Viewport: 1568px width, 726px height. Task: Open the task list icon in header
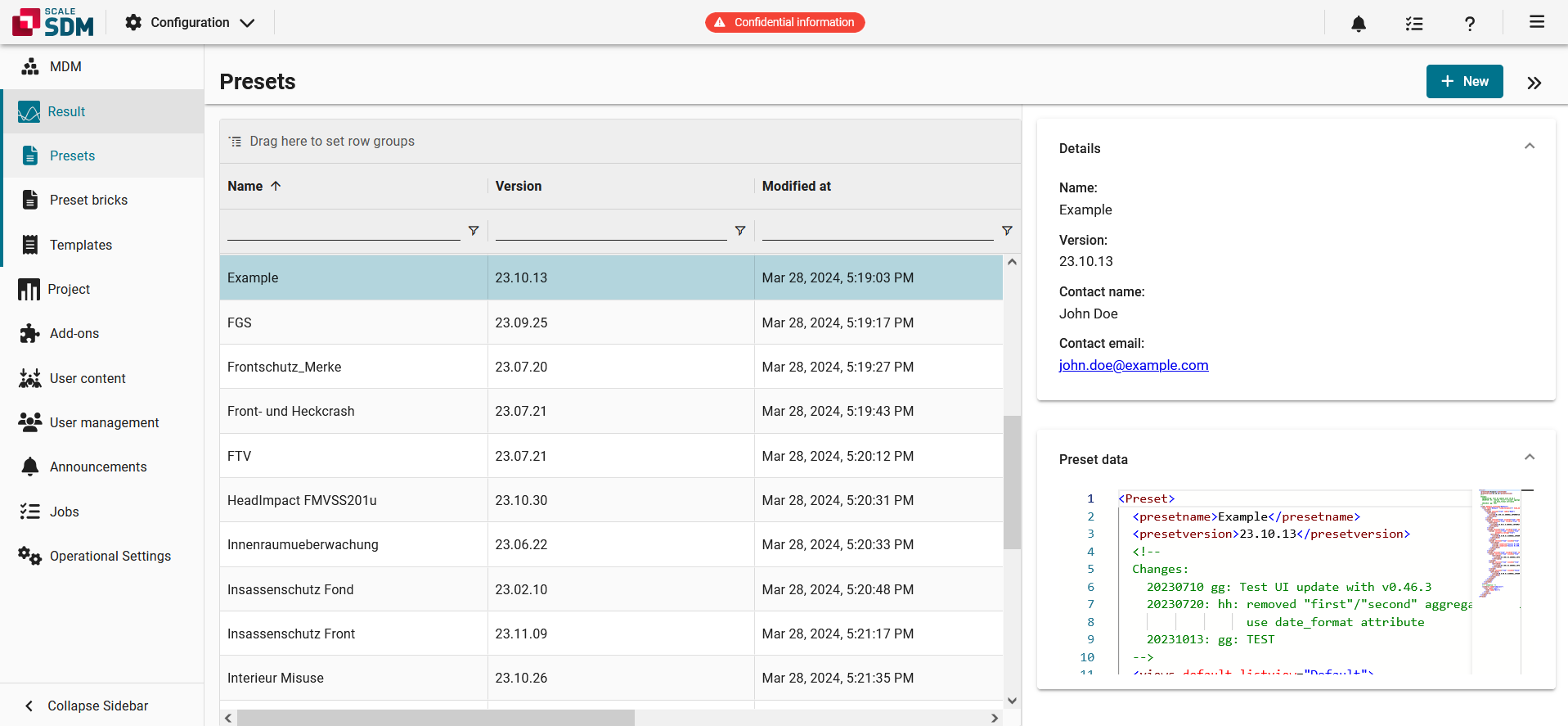click(1414, 24)
